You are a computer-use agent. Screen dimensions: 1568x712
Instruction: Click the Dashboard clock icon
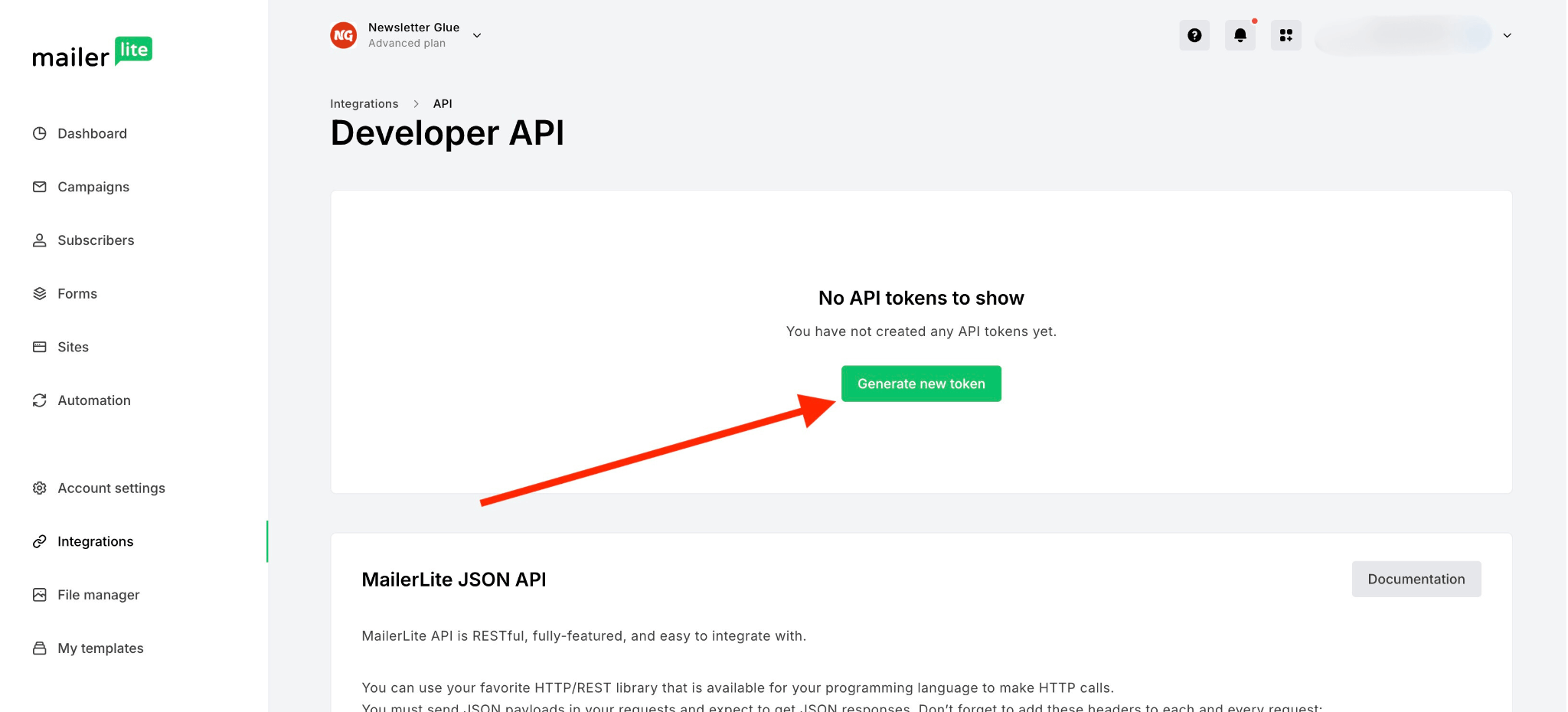pyautogui.click(x=40, y=133)
